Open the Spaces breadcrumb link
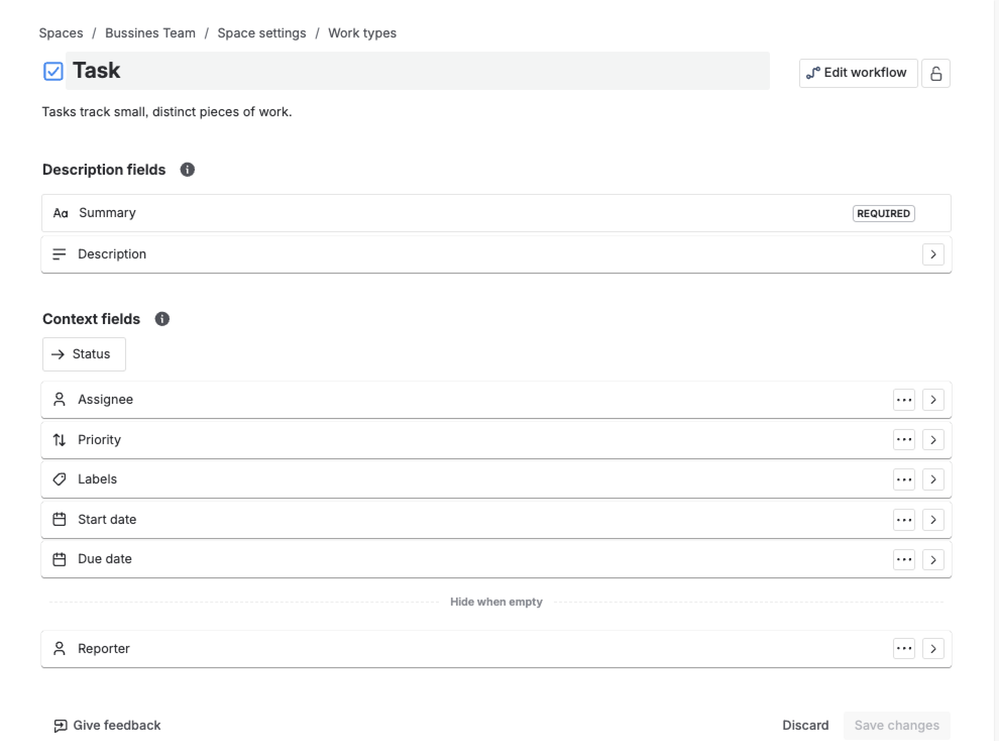Image resolution: width=999 pixels, height=741 pixels. point(61,32)
